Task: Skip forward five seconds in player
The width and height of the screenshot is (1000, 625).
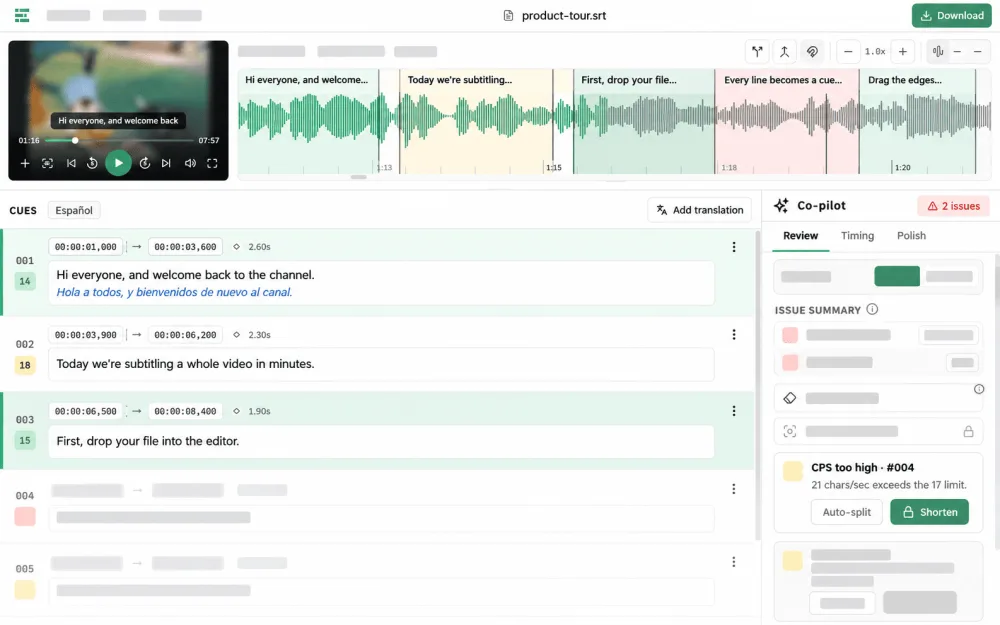Action: pos(145,163)
